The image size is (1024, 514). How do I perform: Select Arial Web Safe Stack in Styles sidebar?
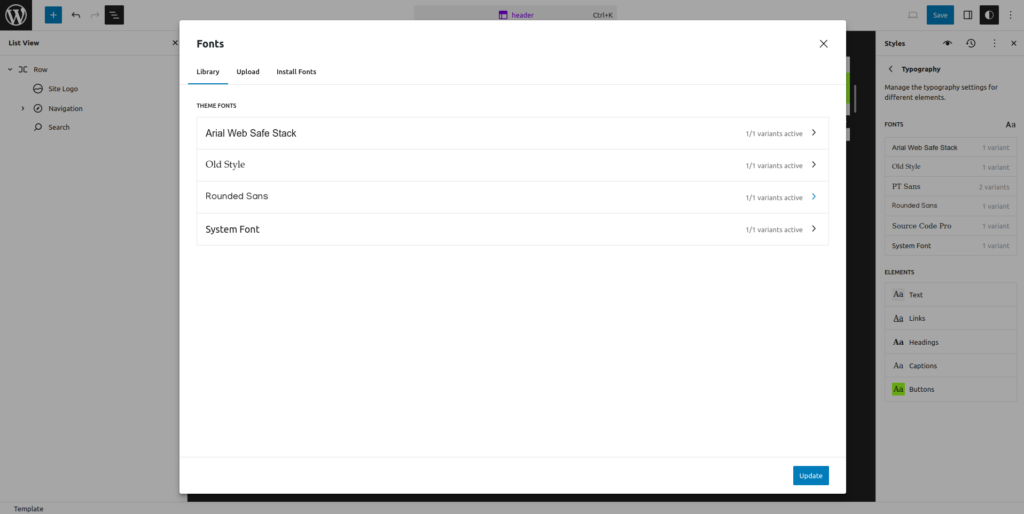pyautogui.click(x=950, y=148)
